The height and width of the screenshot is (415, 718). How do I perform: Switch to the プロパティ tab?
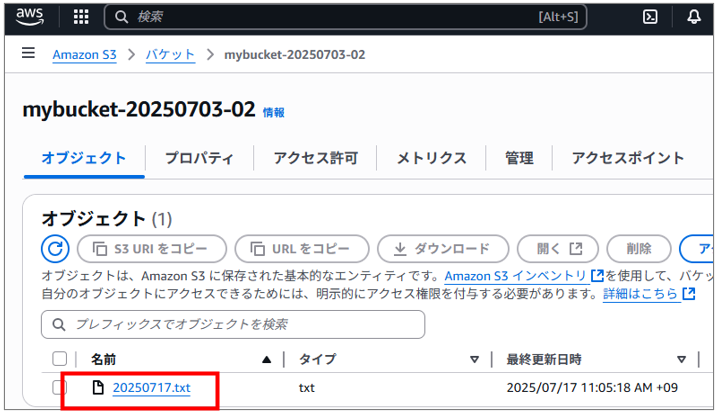(199, 158)
